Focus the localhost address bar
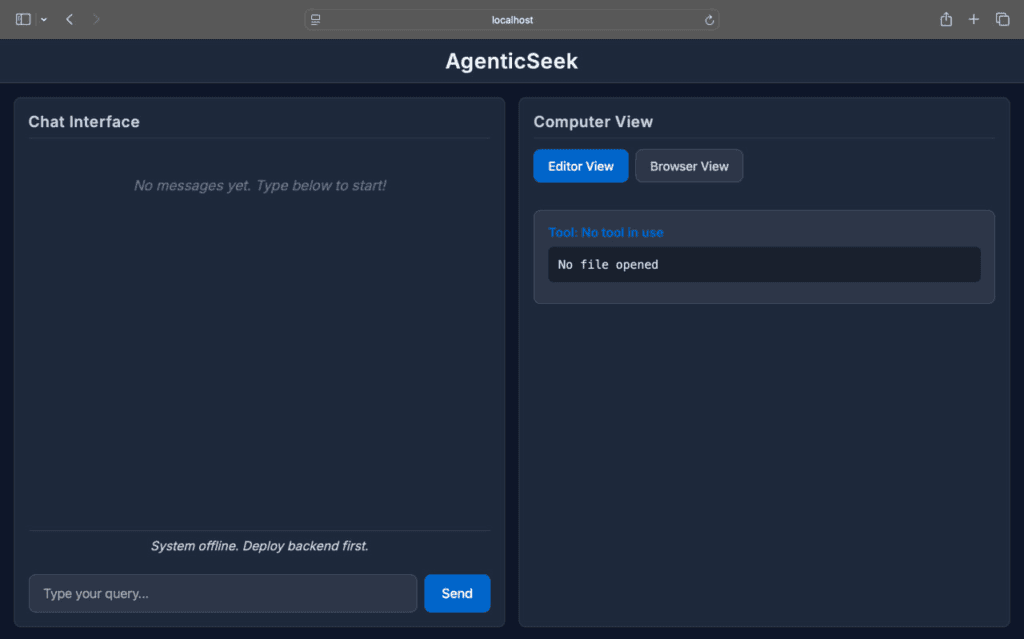This screenshot has height=639, width=1024. click(x=512, y=20)
